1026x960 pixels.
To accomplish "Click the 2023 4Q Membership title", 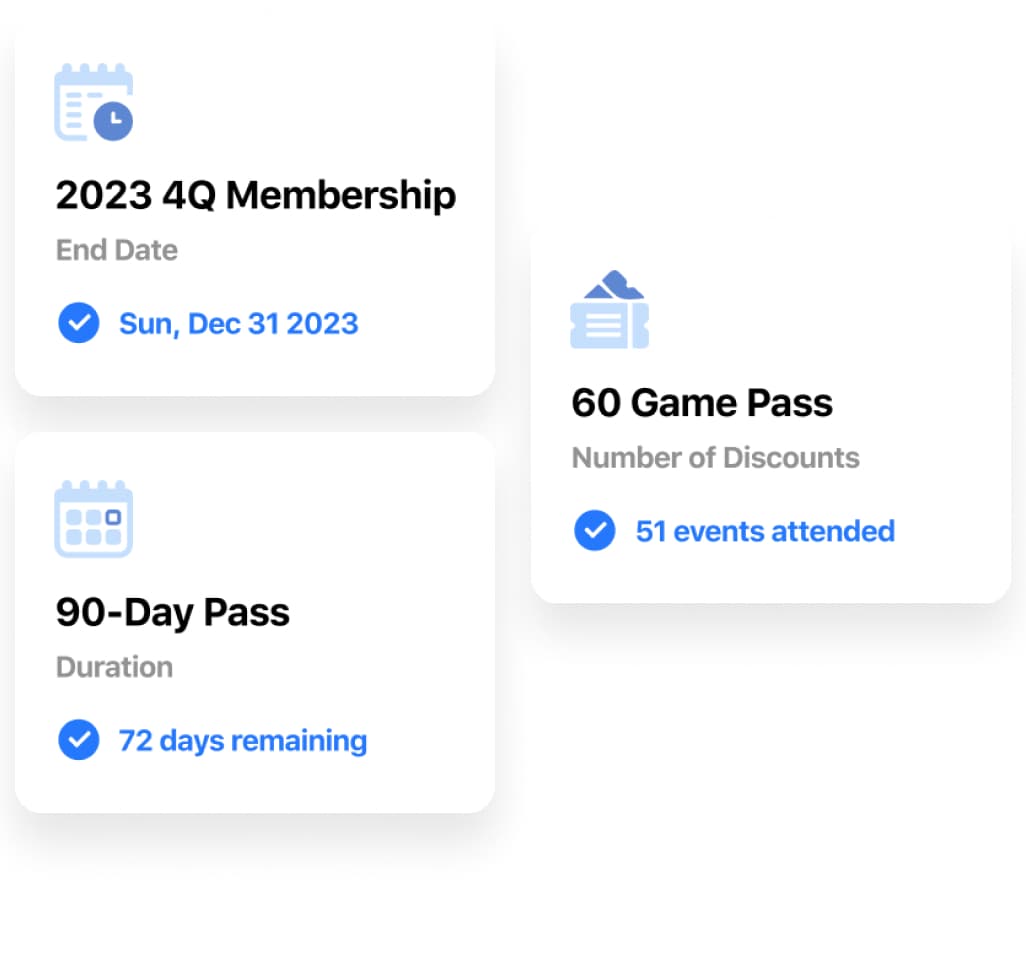I will point(255,195).
